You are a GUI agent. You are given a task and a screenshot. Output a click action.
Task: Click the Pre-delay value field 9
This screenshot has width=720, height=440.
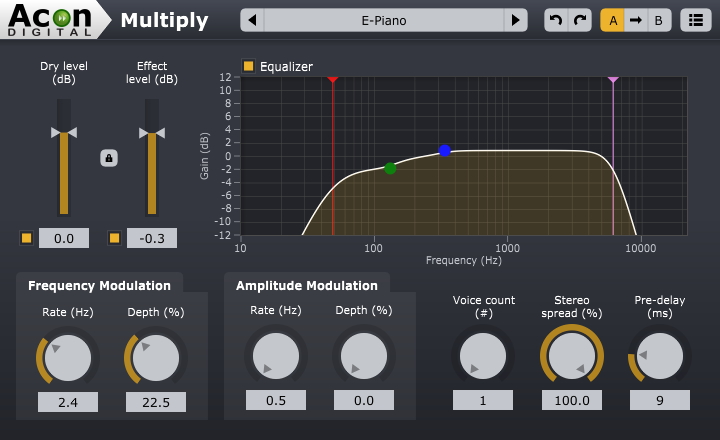(660, 401)
